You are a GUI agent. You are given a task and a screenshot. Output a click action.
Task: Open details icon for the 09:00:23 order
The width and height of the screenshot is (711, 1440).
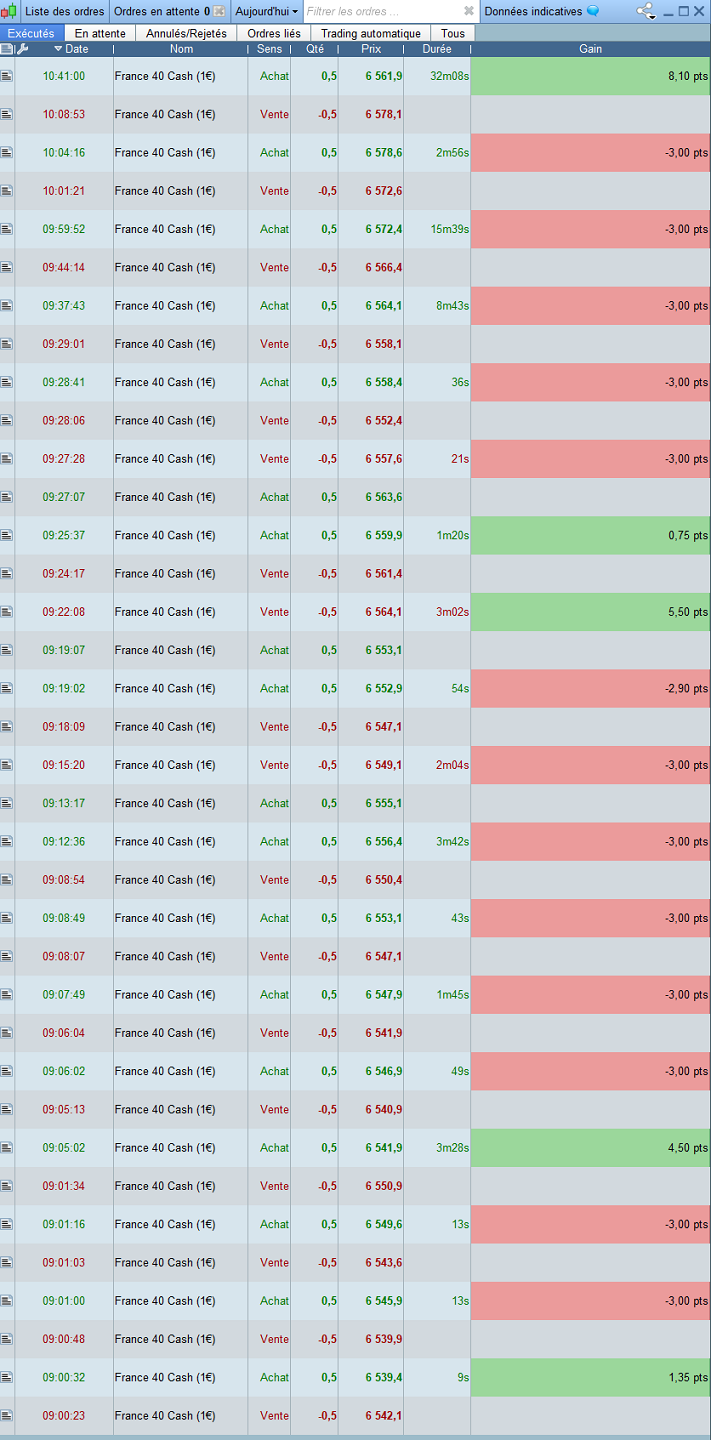tap(7, 1415)
